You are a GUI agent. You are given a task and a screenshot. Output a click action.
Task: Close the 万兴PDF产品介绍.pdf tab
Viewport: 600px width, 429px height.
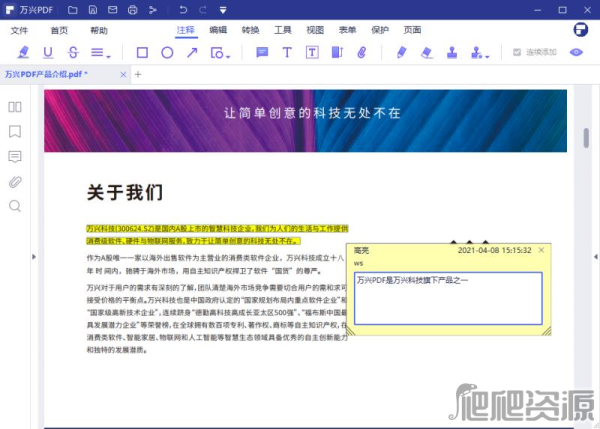coord(123,75)
